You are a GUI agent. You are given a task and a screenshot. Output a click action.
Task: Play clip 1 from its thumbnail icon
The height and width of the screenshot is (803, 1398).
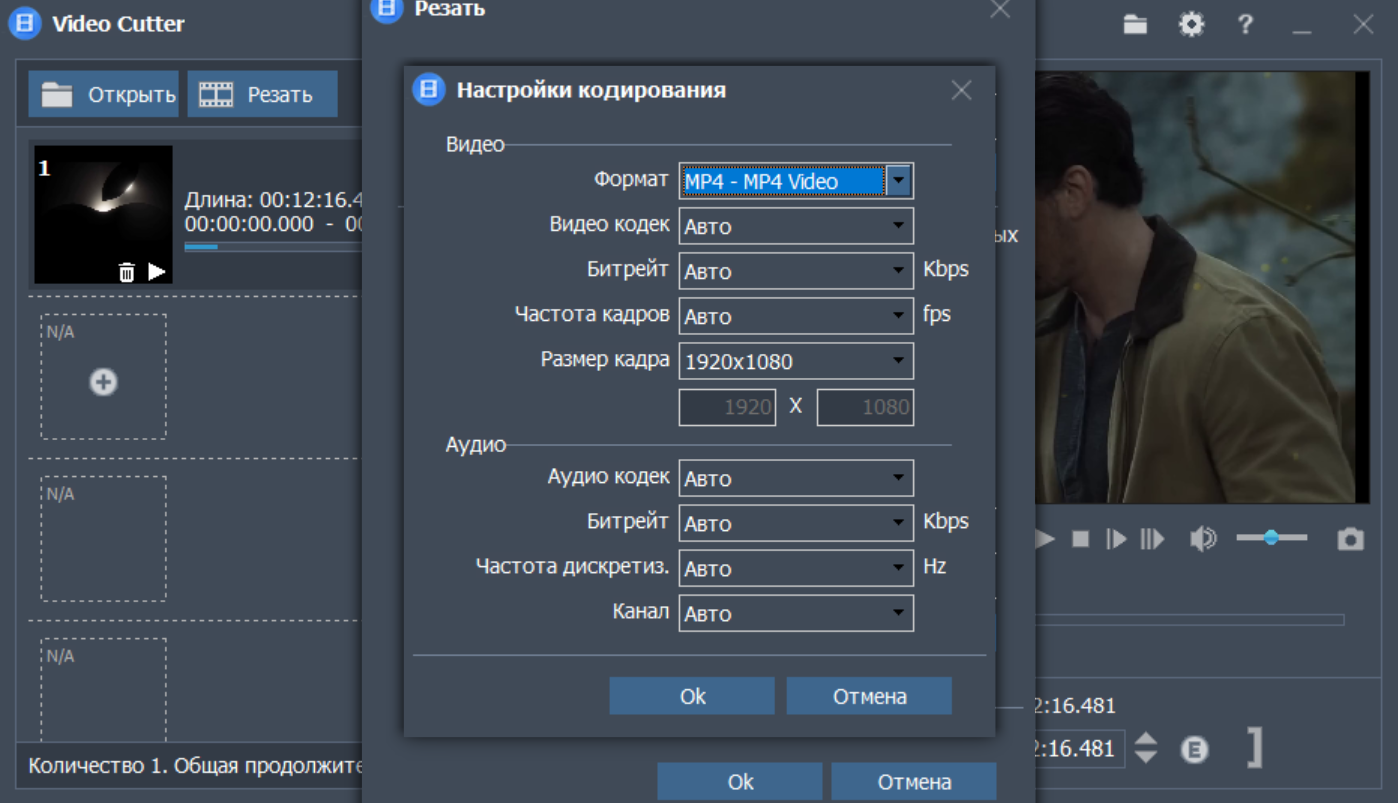click(x=157, y=271)
